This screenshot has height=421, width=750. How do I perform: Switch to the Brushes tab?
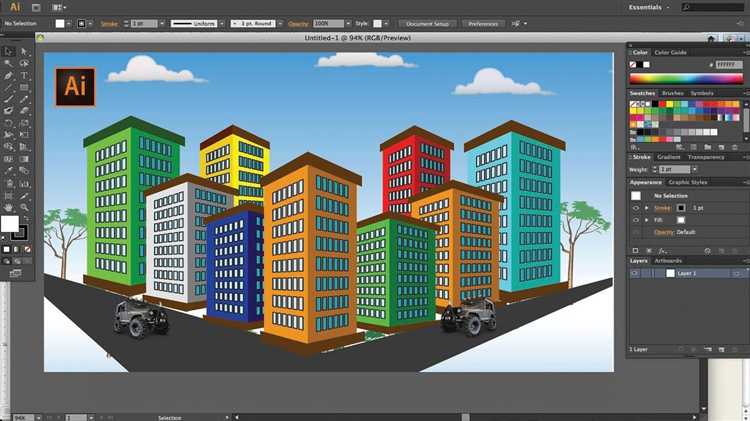click(673, 93)
